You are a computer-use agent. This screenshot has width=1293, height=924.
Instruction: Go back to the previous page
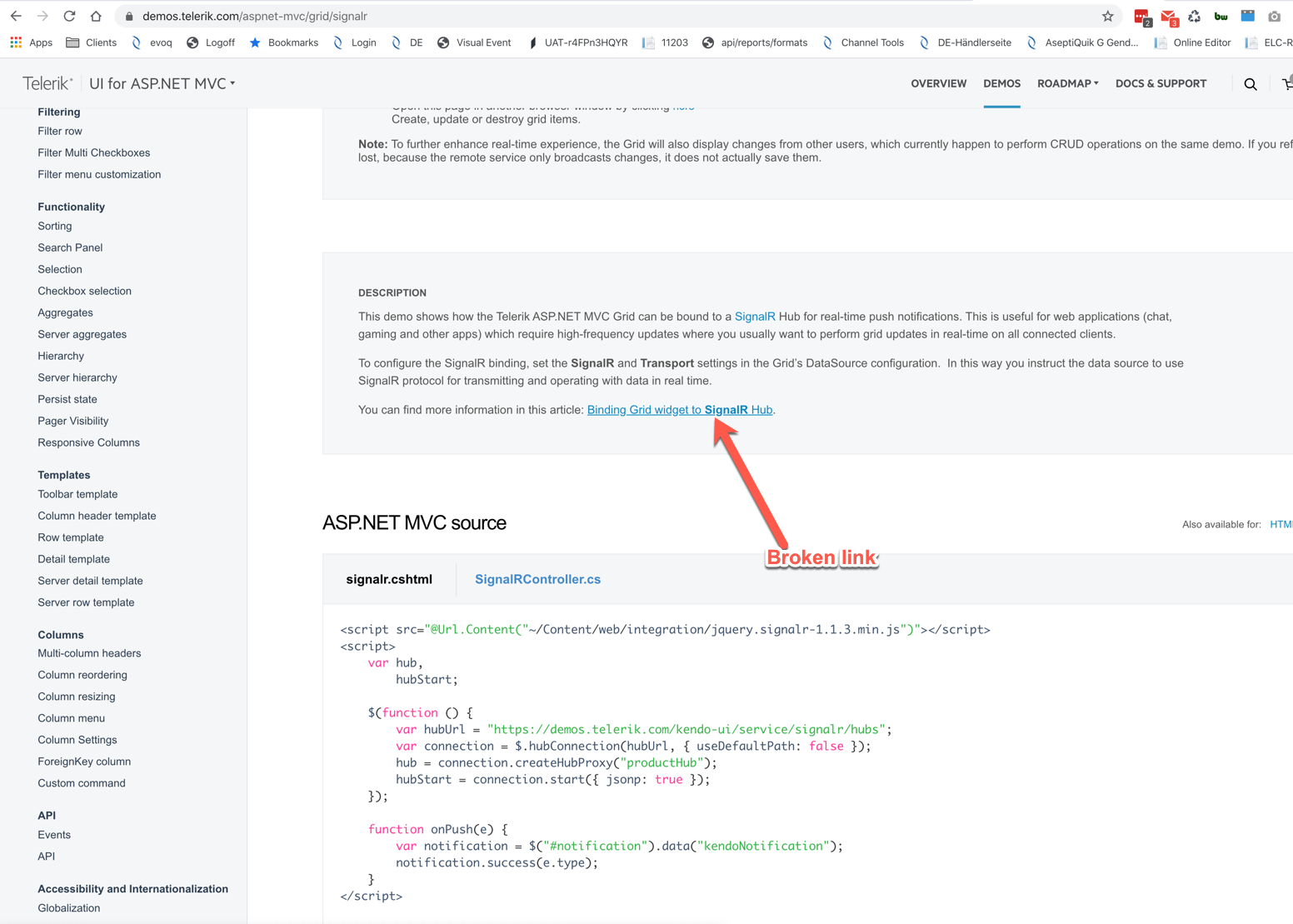click(x=16, y=16)
